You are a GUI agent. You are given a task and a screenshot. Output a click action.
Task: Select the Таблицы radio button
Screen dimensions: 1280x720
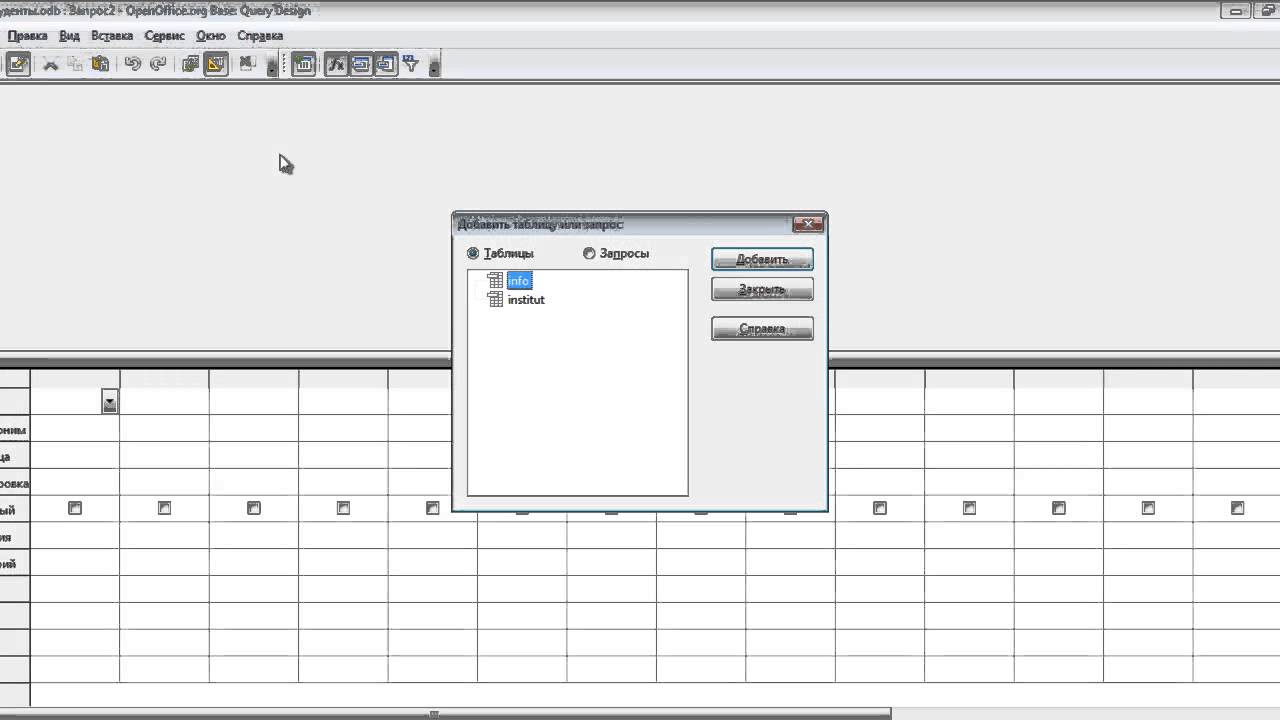(473, 253)
